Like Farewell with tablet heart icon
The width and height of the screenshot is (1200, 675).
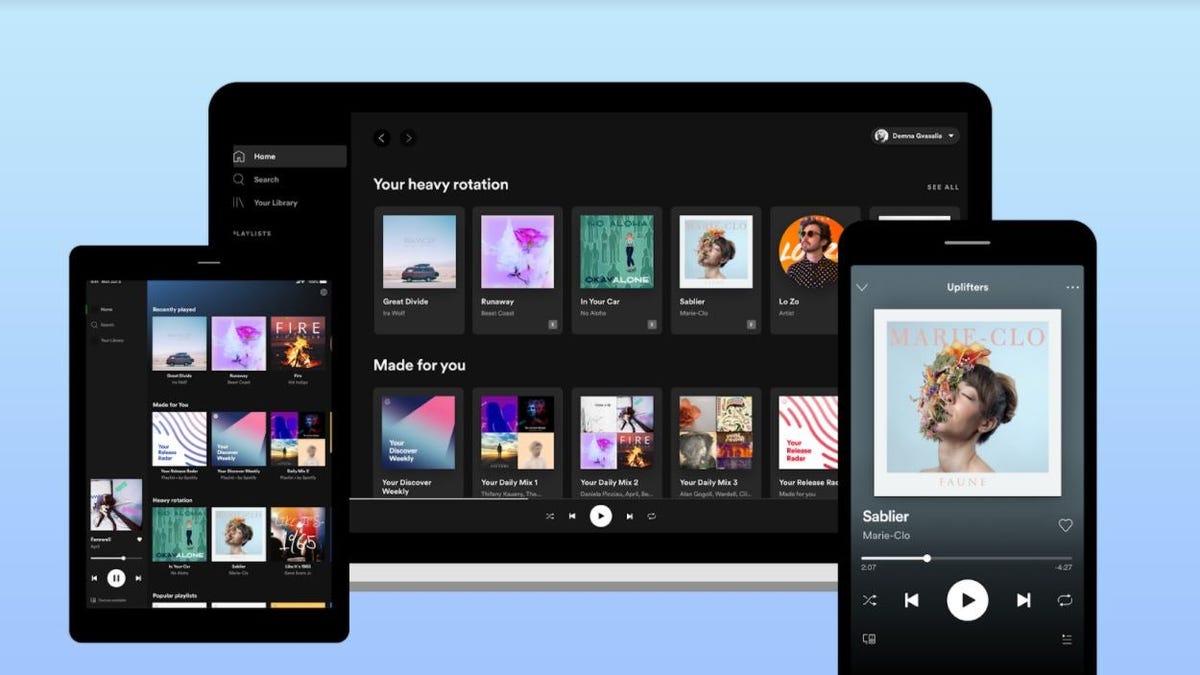pos(139,540)
